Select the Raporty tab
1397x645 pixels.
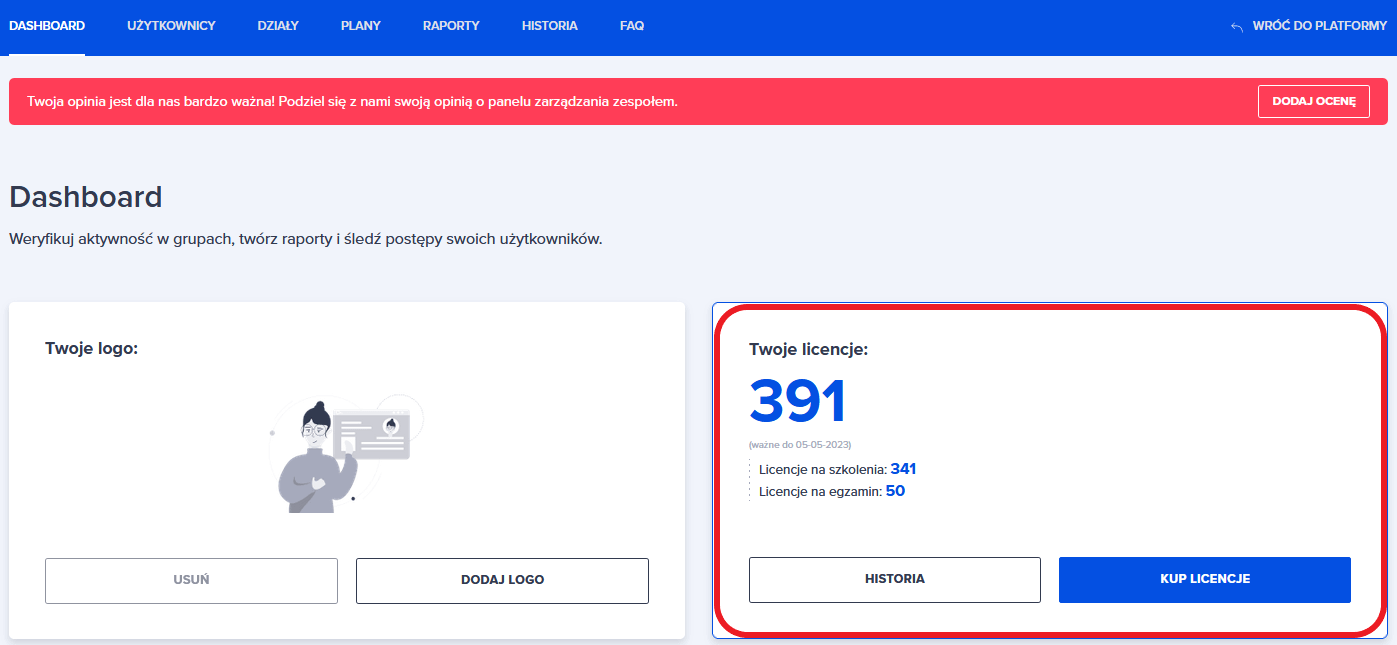[451, 26]
